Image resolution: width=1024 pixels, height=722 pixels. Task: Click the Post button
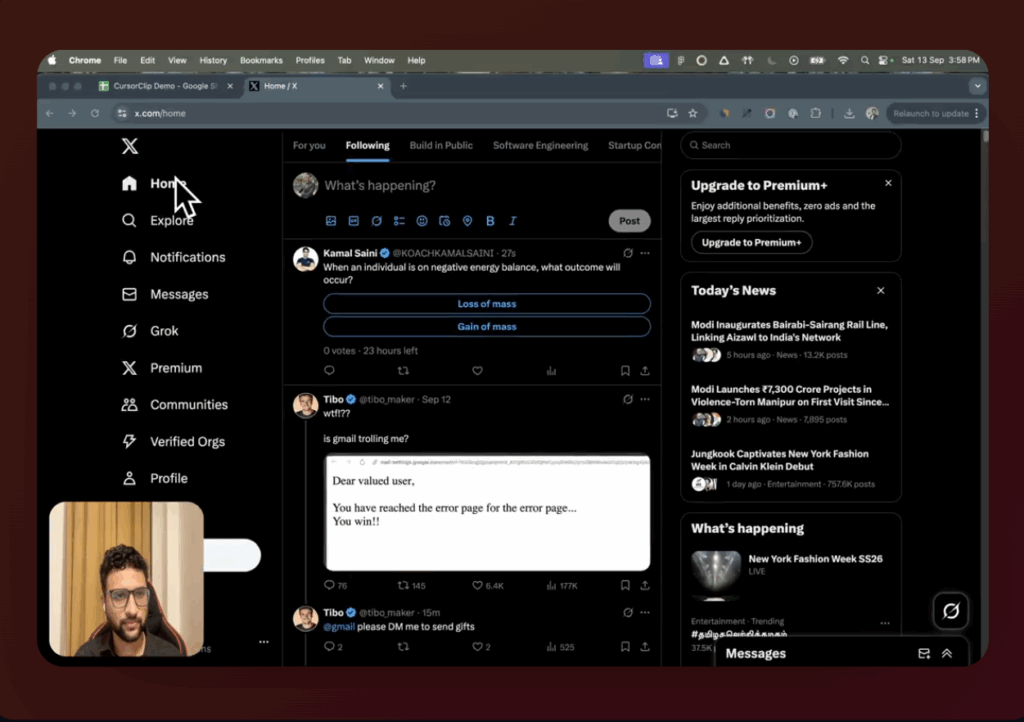[629, 220]
